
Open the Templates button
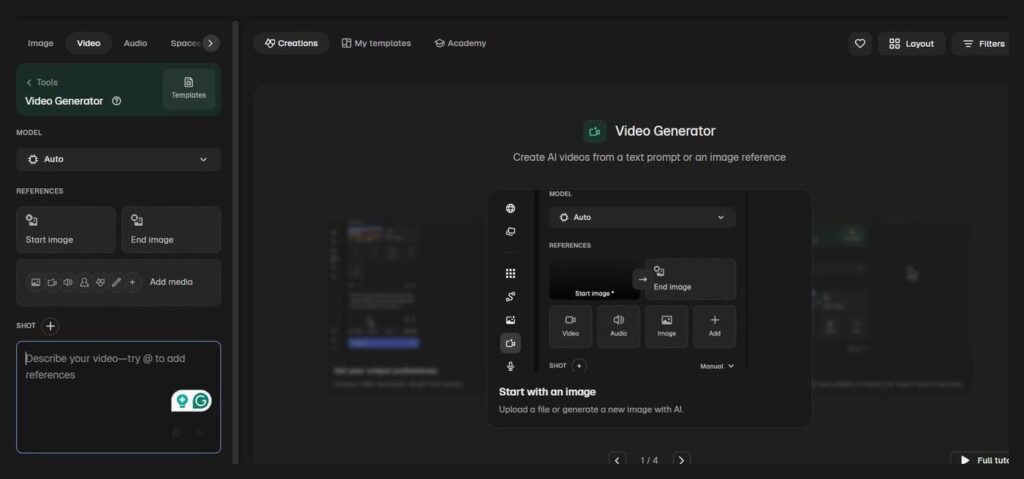click(x=189, y=89)
